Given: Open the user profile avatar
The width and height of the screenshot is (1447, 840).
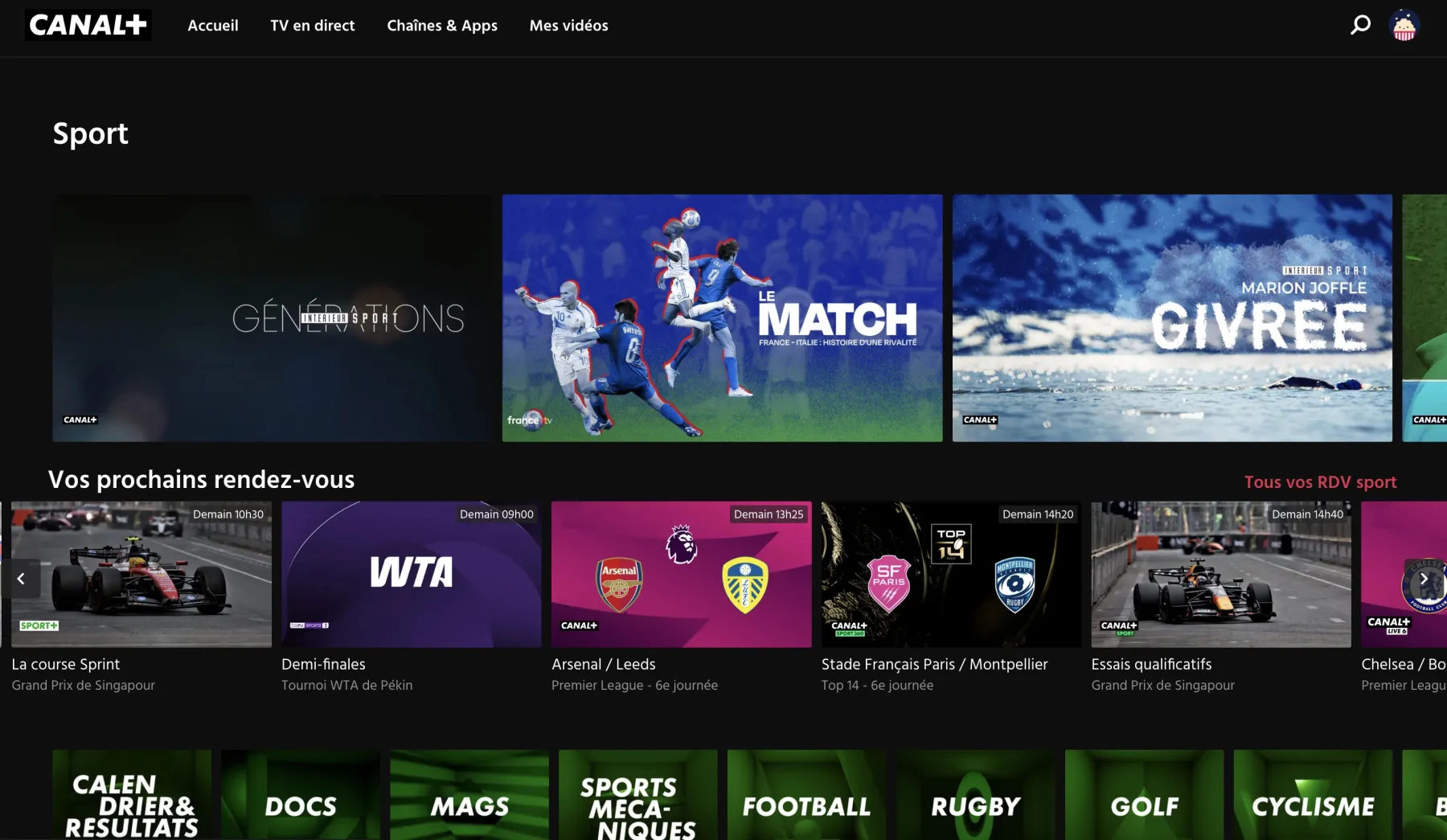Looking at the screenshot, I should pyautogui.click(x=1404, y=25).
